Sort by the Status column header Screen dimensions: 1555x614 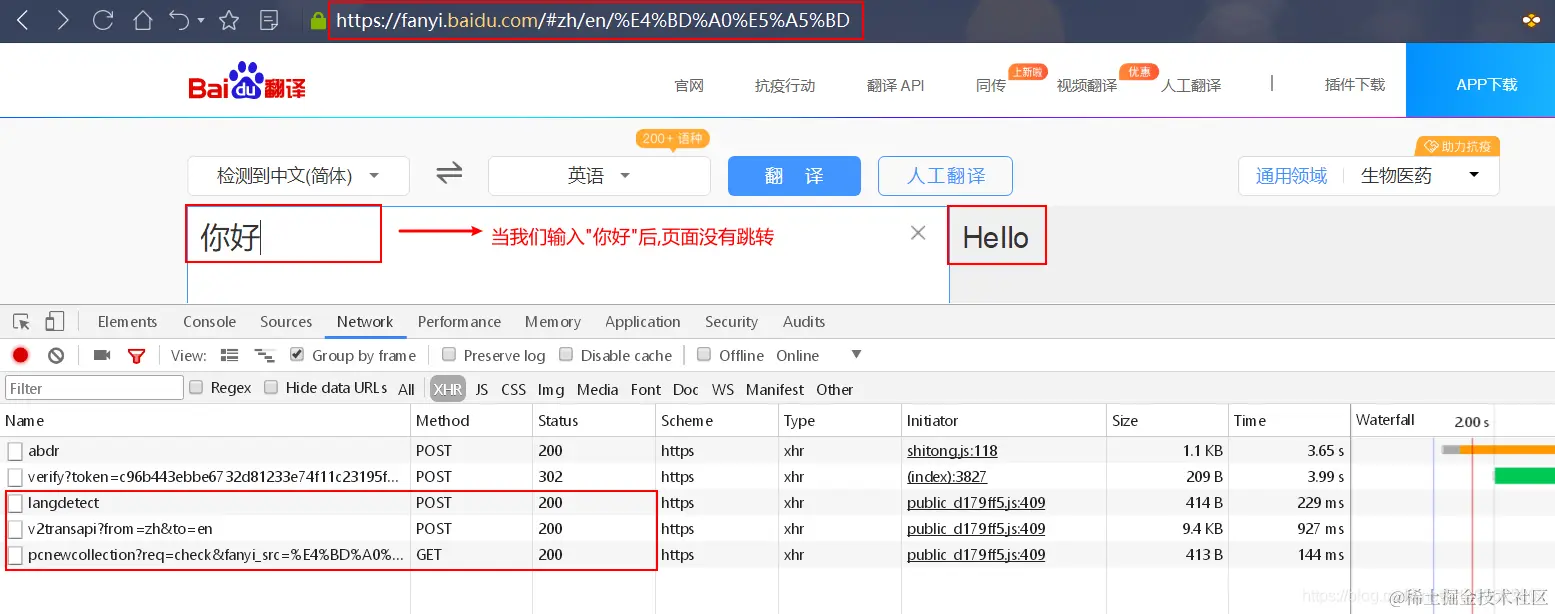pos(594,421)
